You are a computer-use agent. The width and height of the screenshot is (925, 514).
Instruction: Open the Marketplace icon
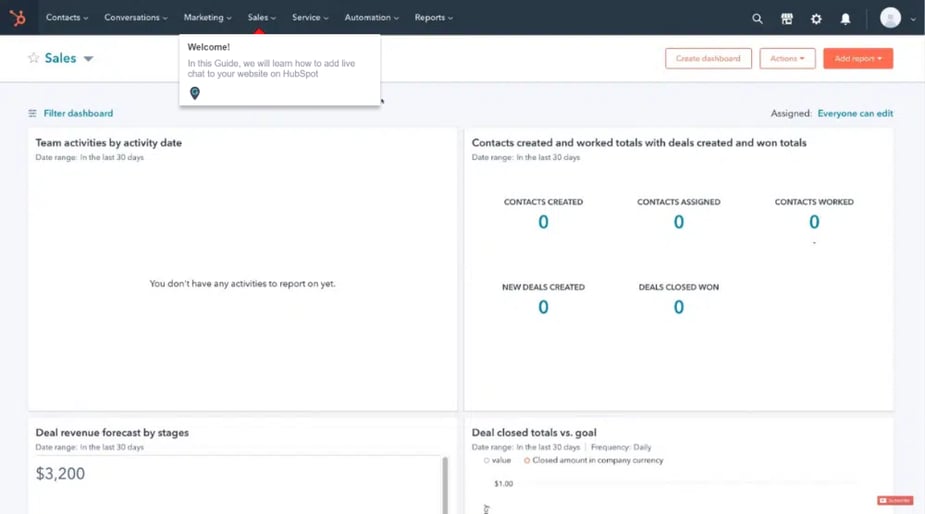point(787,18)
